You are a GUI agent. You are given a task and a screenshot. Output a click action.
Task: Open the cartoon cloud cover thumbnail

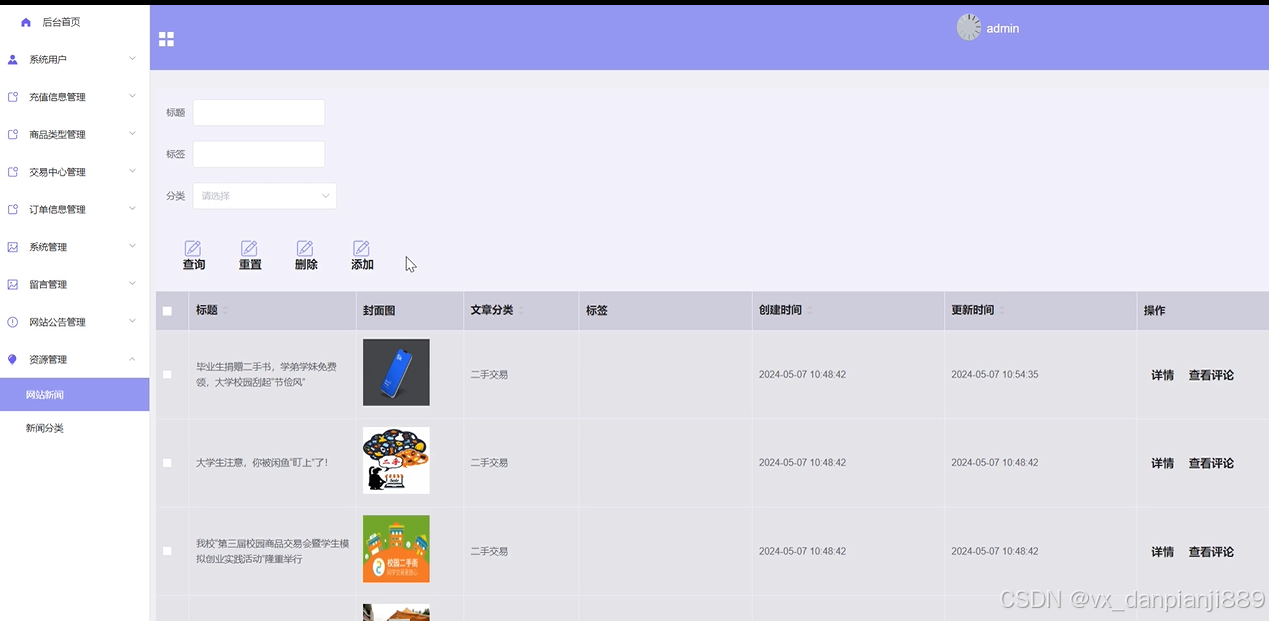[x=396, y=460]
